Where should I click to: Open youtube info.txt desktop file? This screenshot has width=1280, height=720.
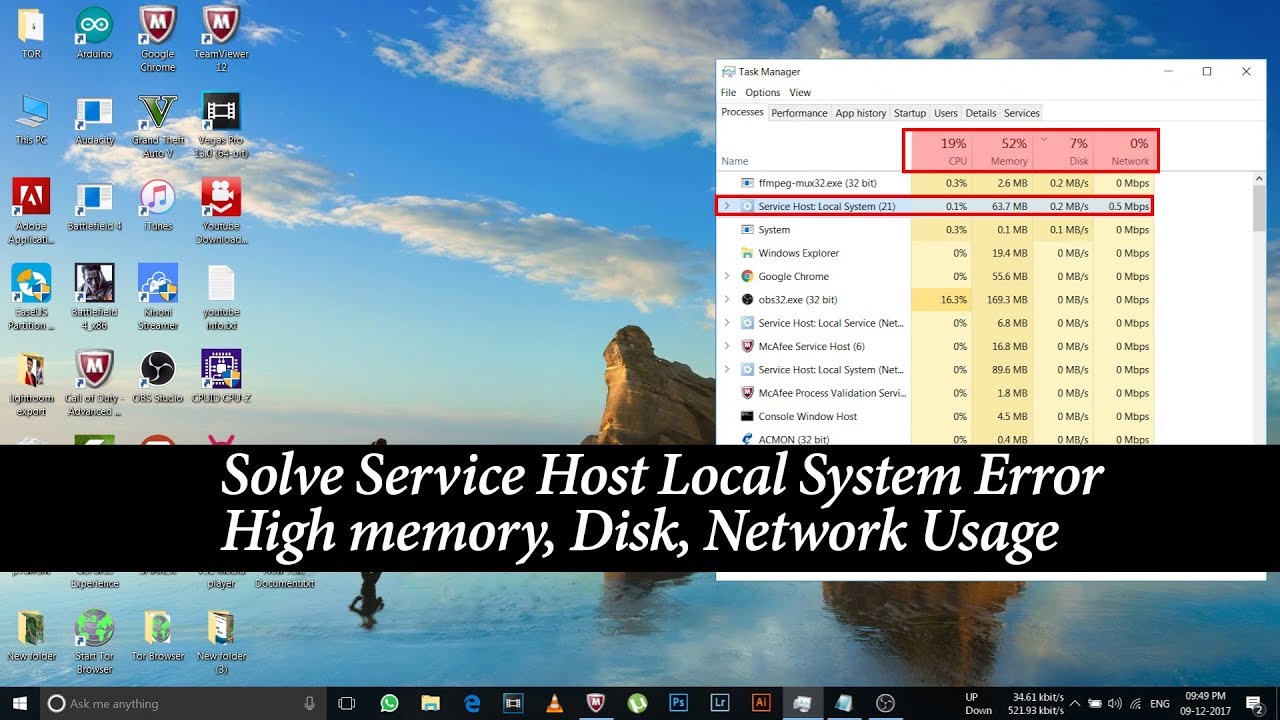pyautogui.click(x=221, y=297)
